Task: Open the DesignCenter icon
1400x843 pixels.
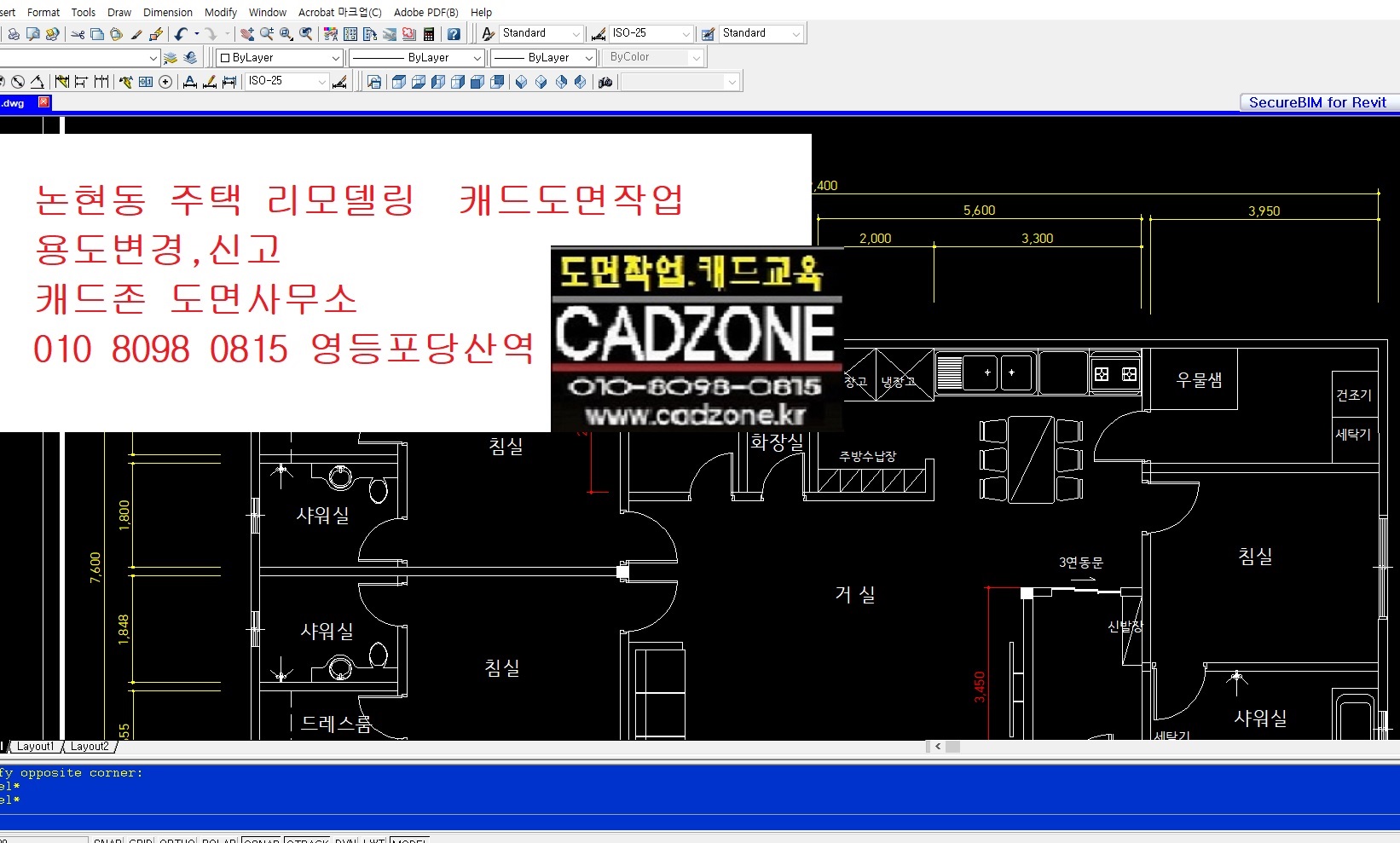Action: pyautogui.click(x=350, y=34)
